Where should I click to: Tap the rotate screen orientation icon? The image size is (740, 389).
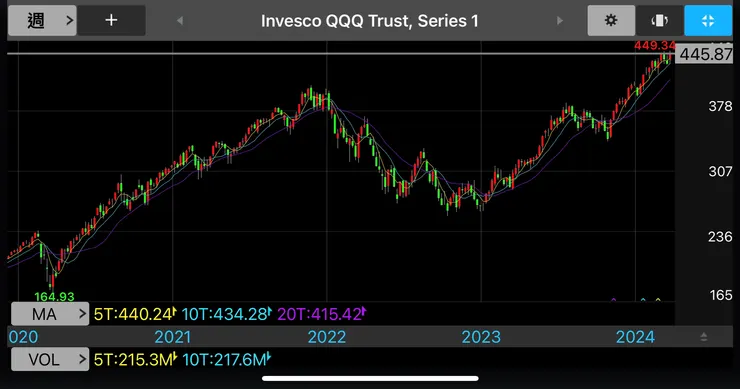tap(659, 20)
